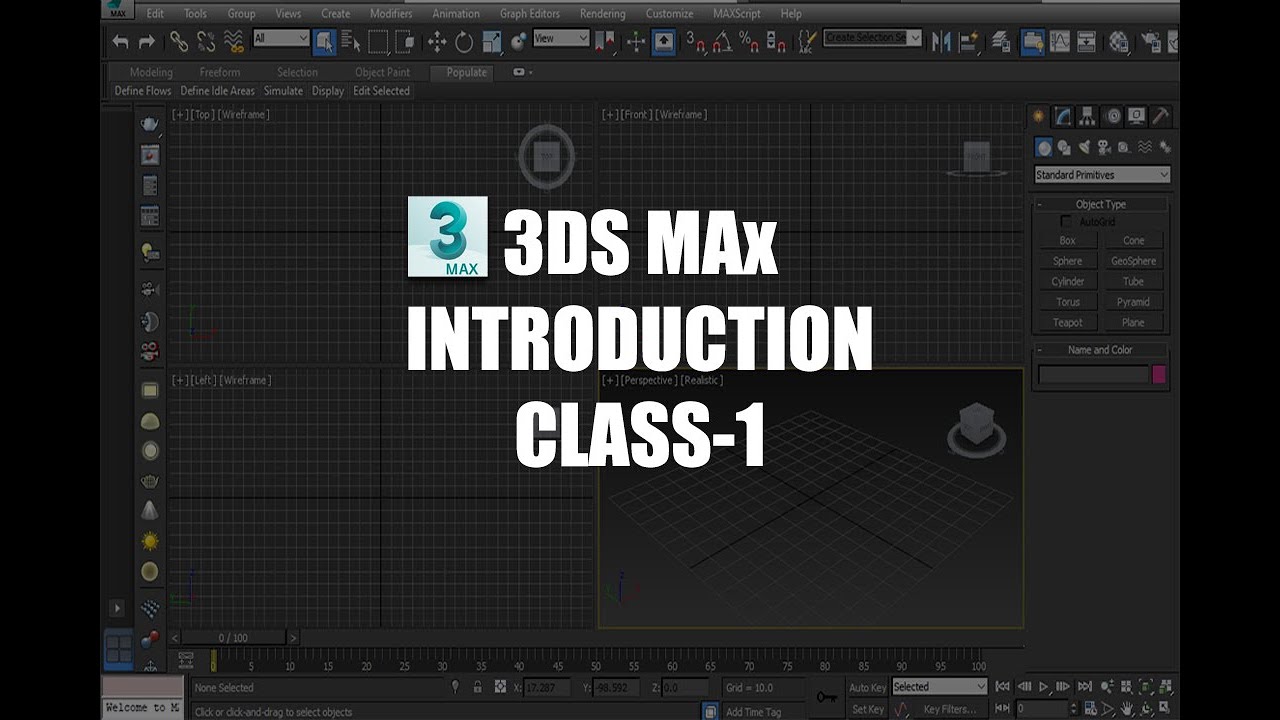Screen dimensions: 1280x720
Task: Click the Define Flows button
Action: [x=143, y=91]
